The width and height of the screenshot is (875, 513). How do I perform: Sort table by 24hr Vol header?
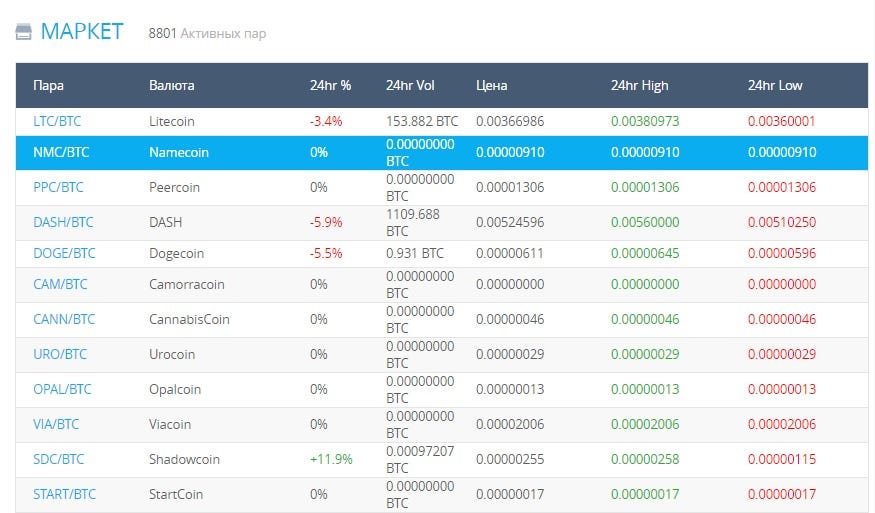click(410, 85)
